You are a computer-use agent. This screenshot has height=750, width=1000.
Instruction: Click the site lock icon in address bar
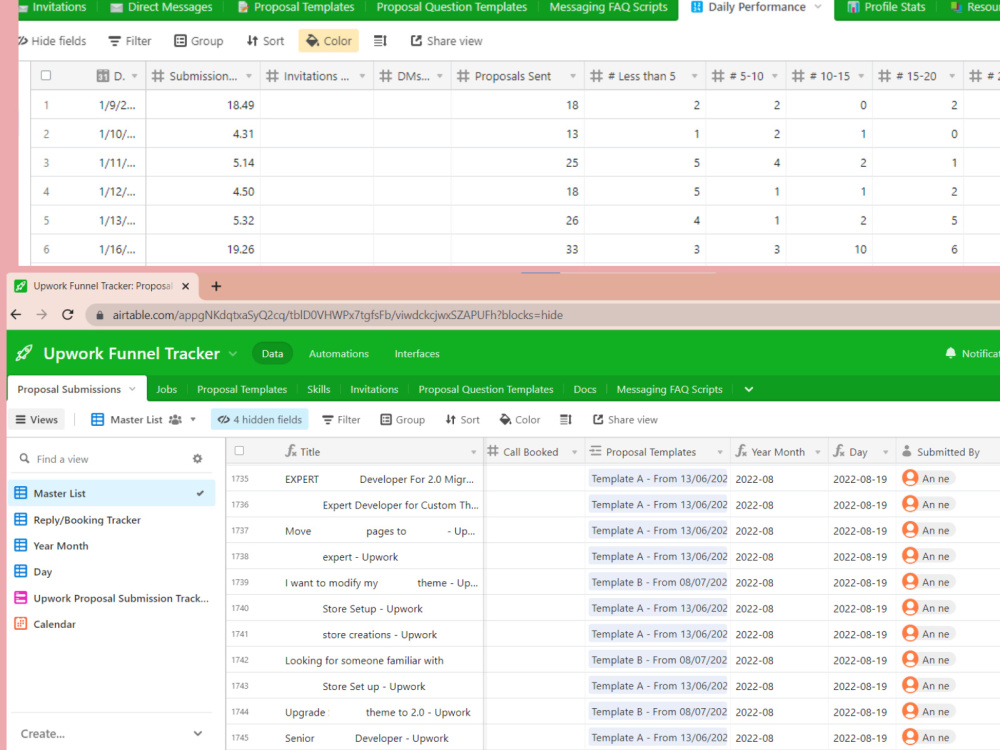coord(99,314)
